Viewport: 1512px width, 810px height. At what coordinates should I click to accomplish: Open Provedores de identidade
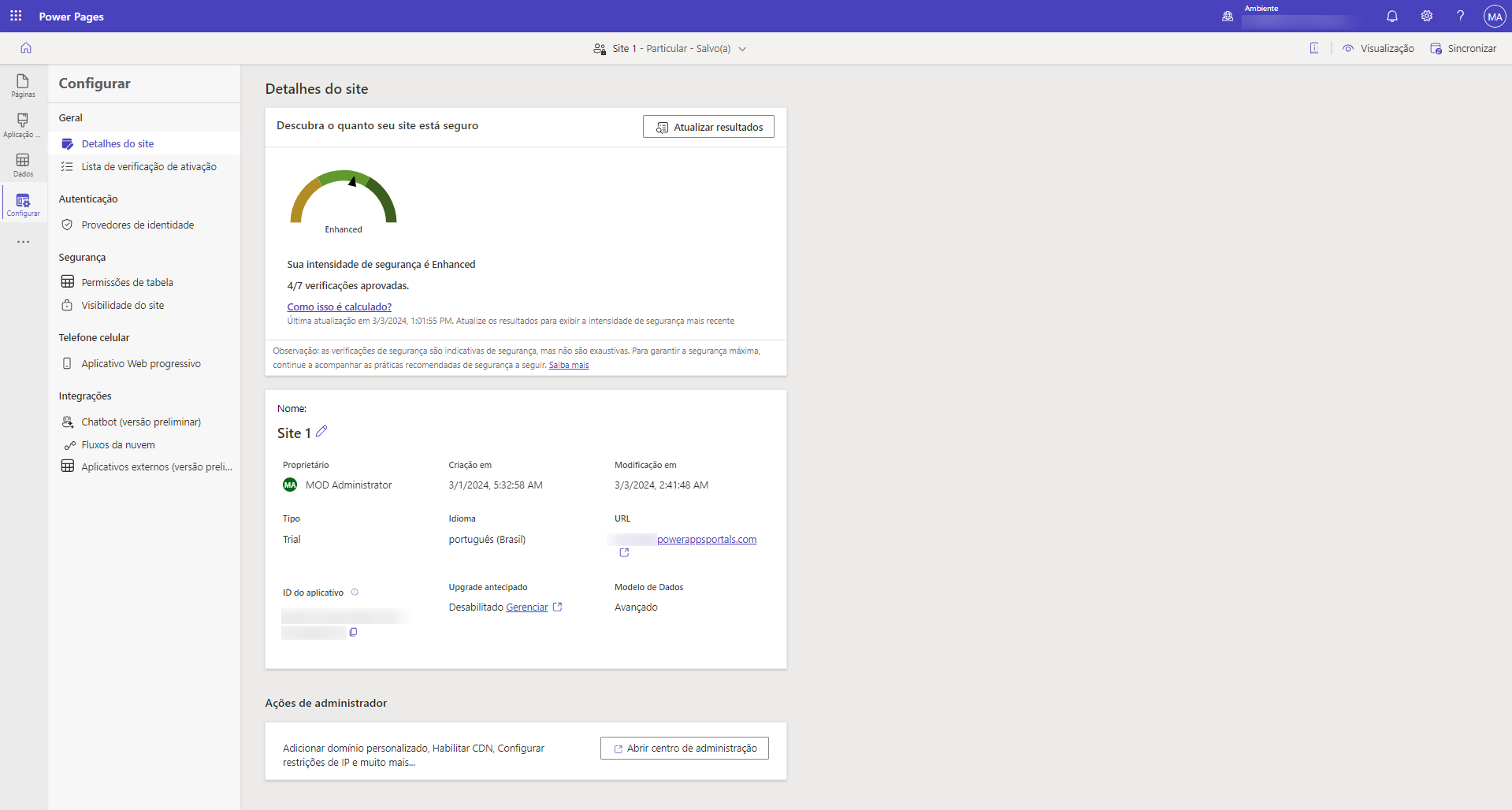144,225
